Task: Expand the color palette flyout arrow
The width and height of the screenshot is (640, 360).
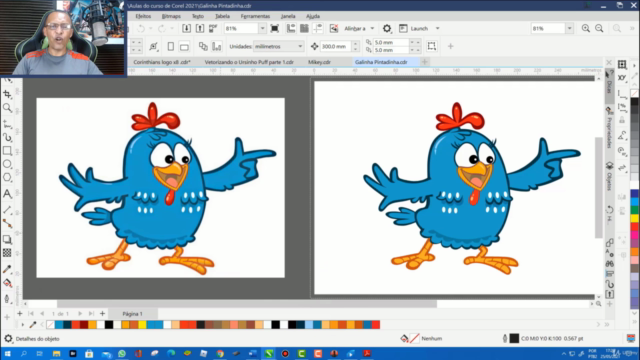Action: [x=22, y=325]
